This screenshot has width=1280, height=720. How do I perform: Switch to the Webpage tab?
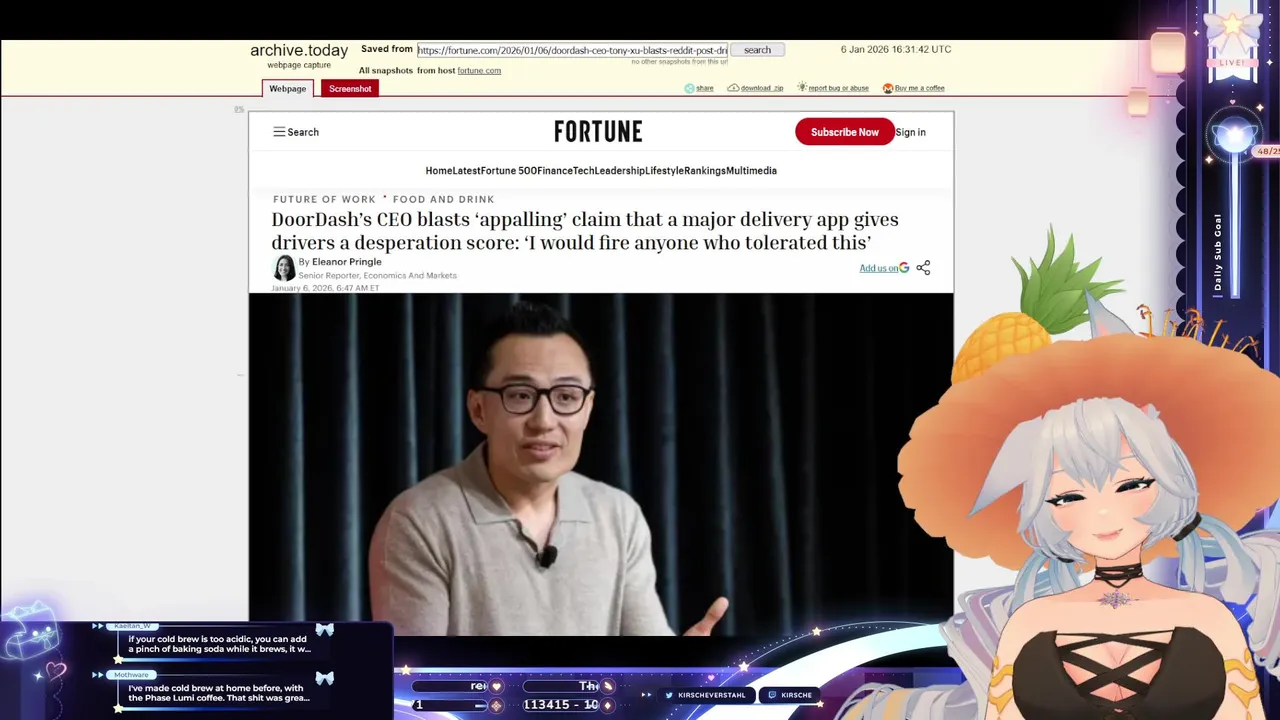(x=287, y=89)
